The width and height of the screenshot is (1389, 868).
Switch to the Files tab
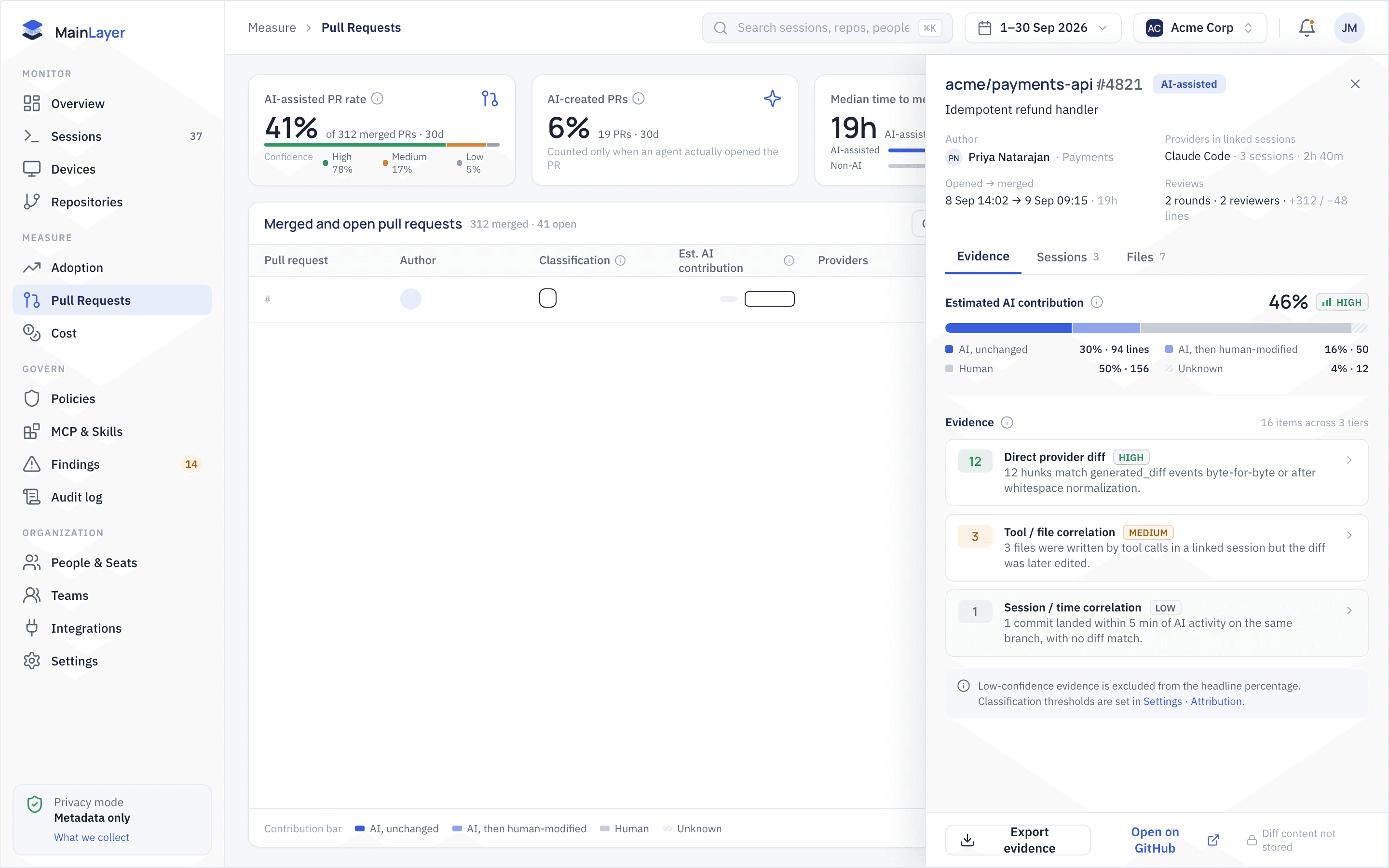(1146, 257)
